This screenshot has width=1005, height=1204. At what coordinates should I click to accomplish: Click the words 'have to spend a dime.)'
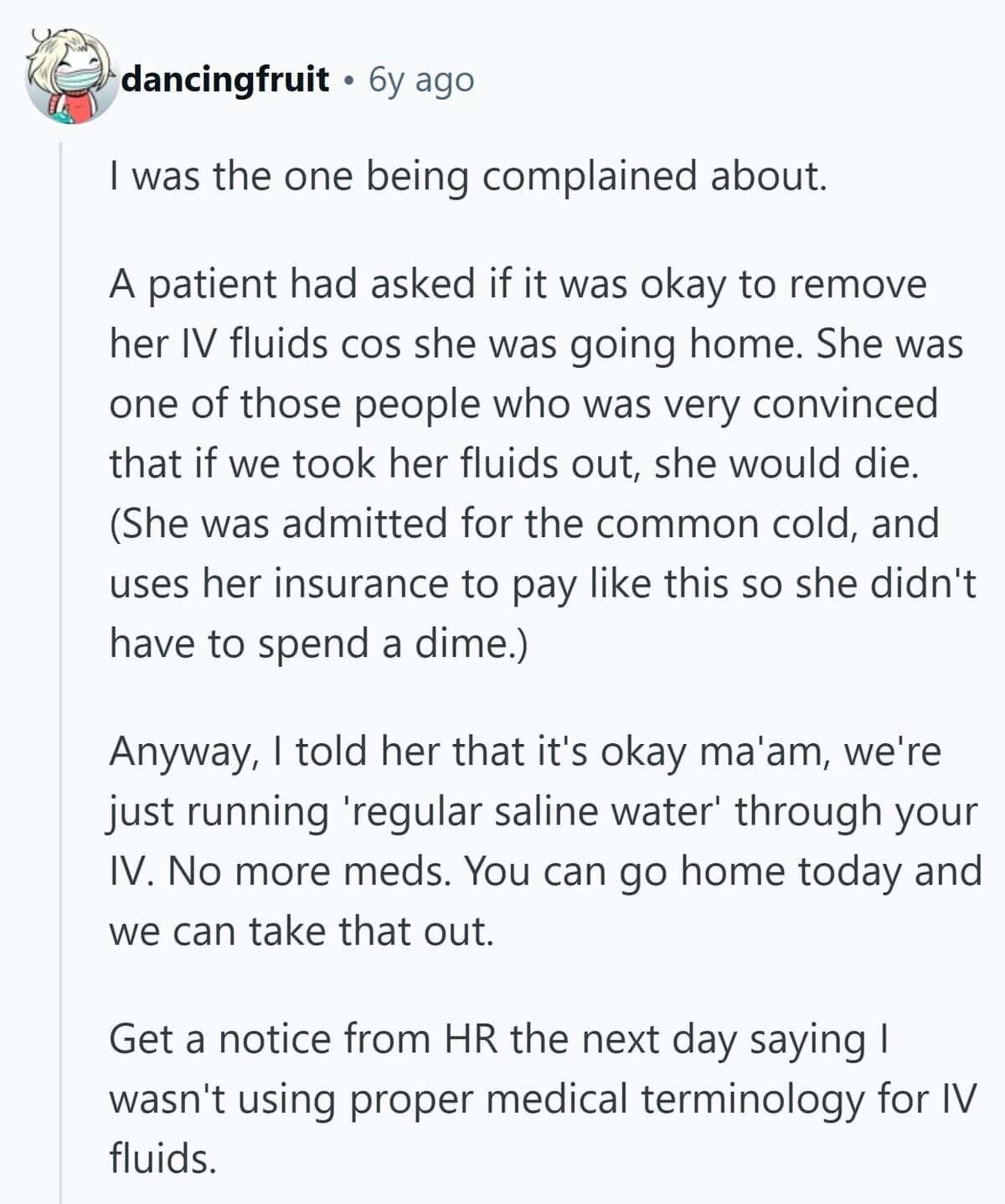pyautogui.click(x=318, y=643)
